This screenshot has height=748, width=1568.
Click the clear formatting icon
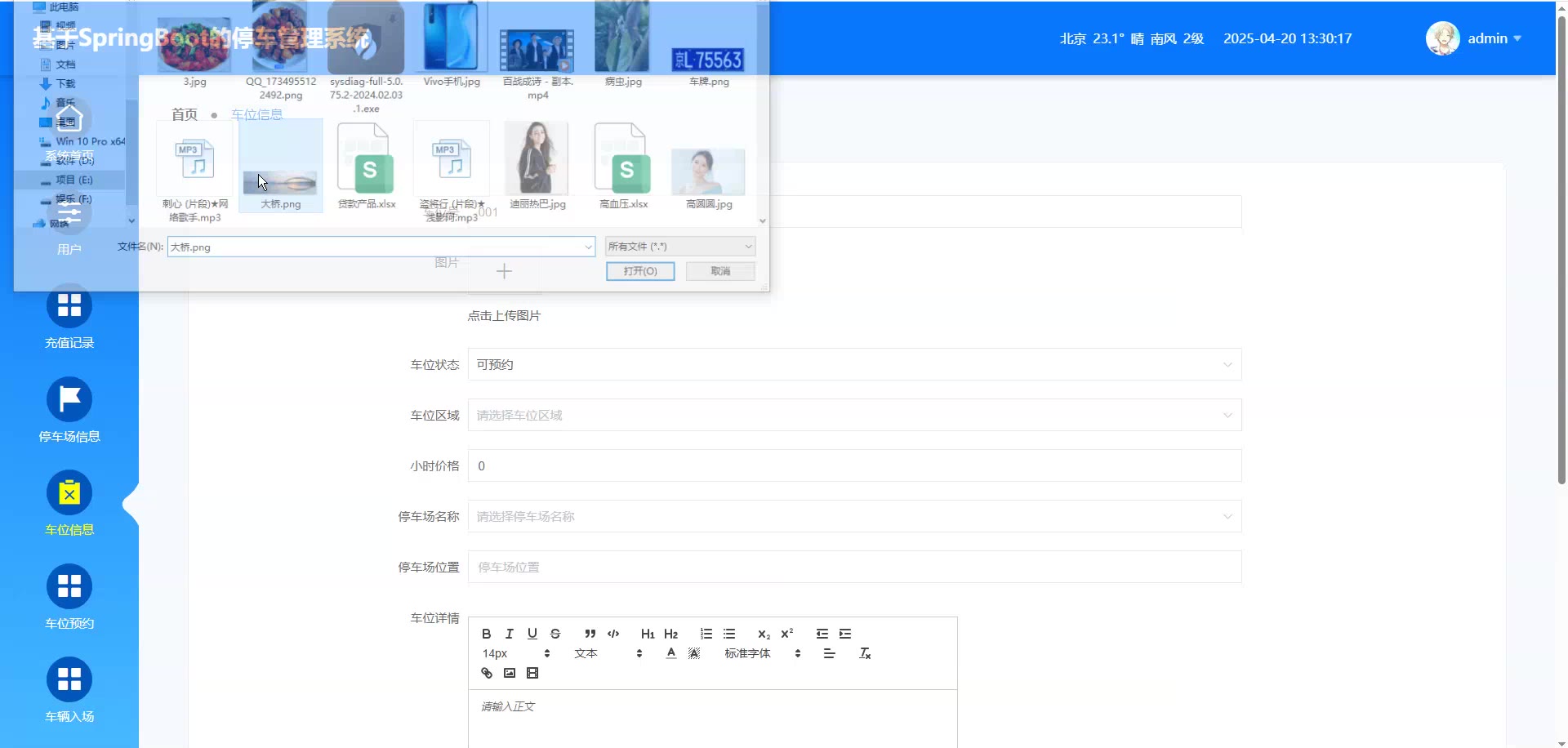pyautogui.click(x=865, y=653)
